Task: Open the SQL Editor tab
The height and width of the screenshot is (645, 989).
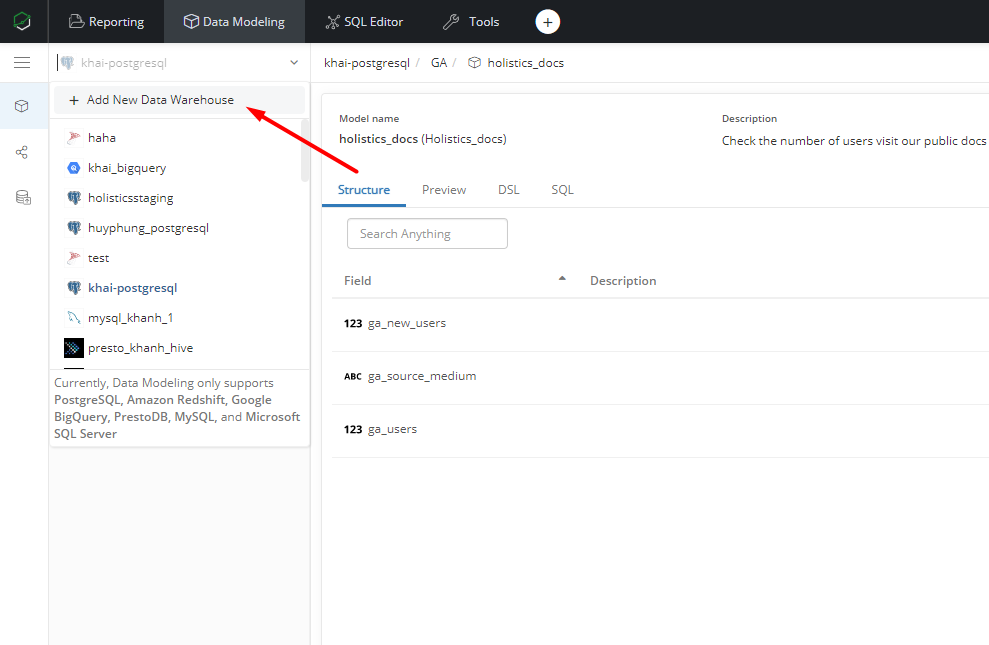Action: point(364,21)
